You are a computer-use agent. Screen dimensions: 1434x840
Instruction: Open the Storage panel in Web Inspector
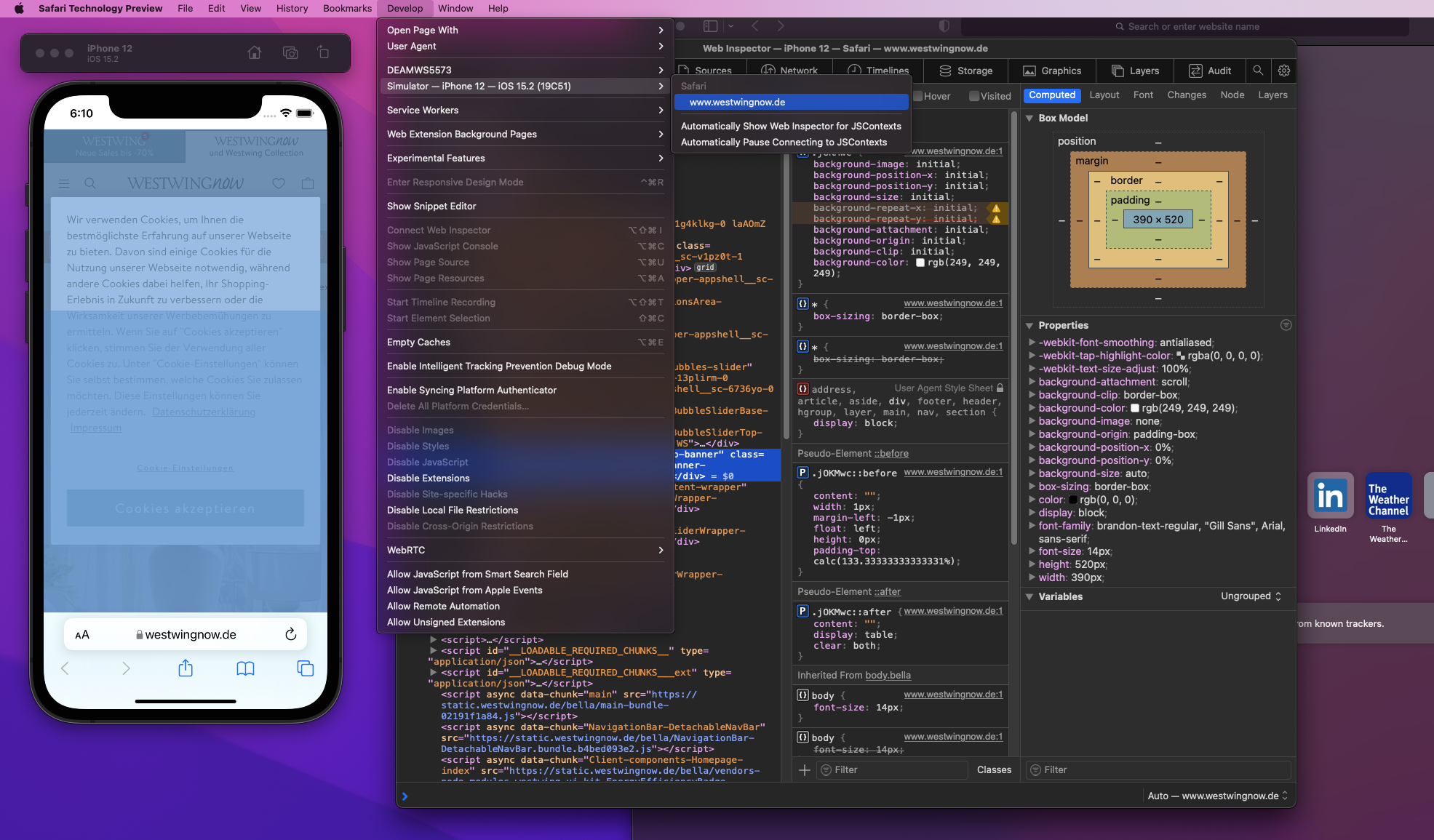pos(965,71)
